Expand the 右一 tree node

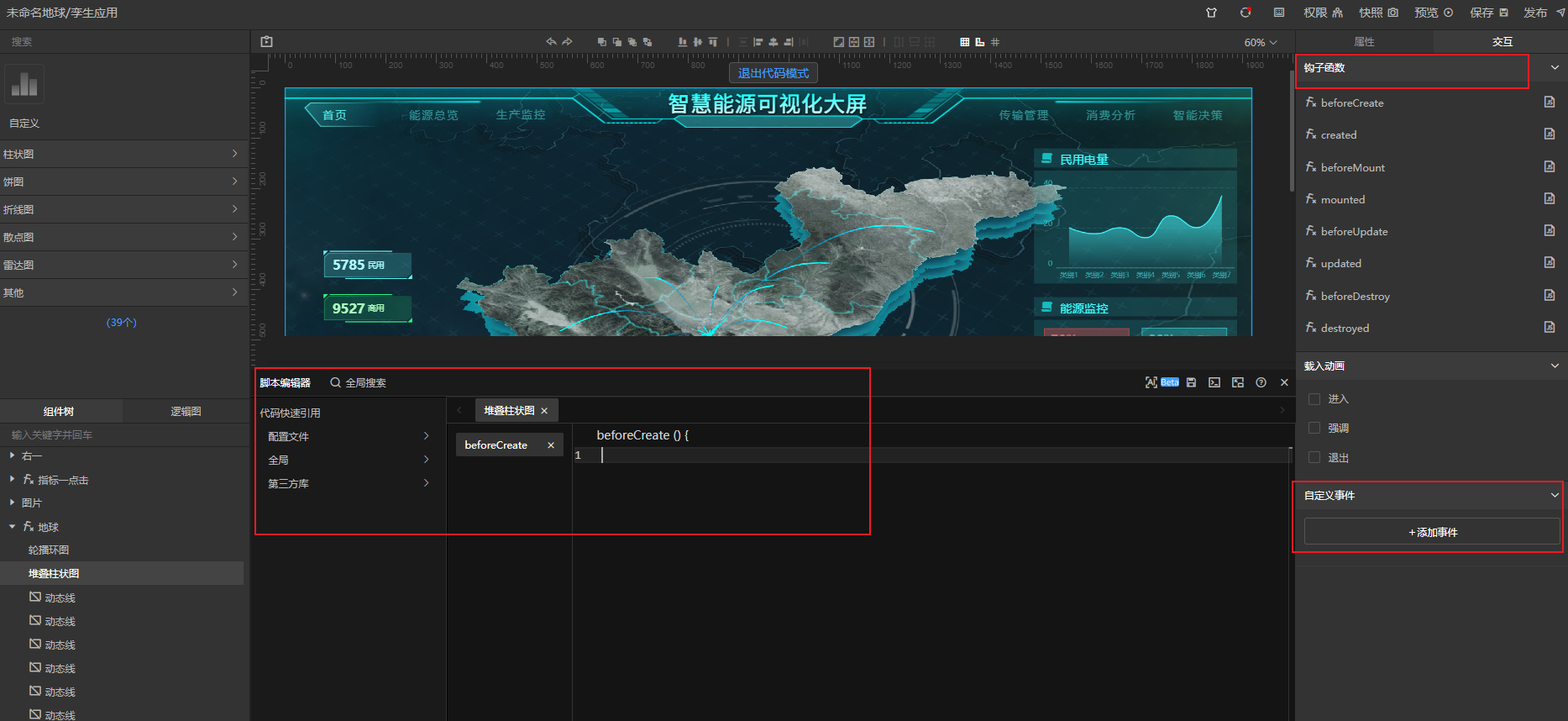tap(12, 455)
